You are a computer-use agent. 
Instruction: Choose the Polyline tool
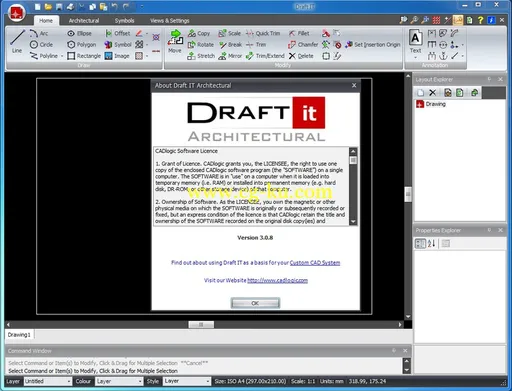44,56
